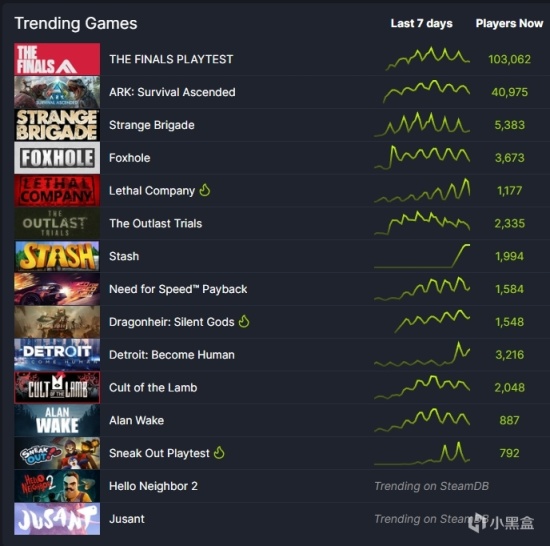Open the Detroit: Become Human link
The image size is (550, 546).
[172, 355]
